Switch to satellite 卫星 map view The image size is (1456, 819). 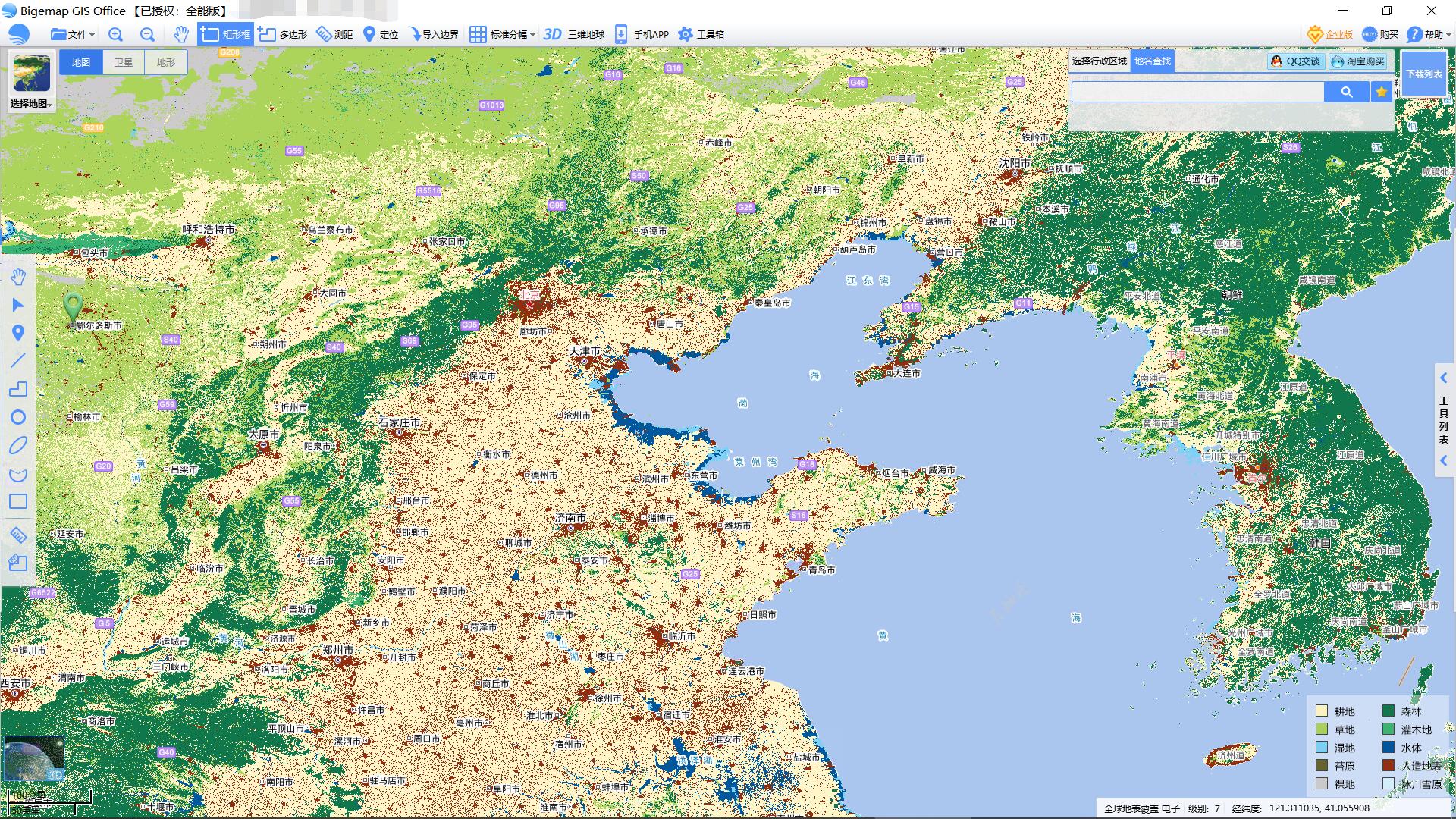click(124, 62)
